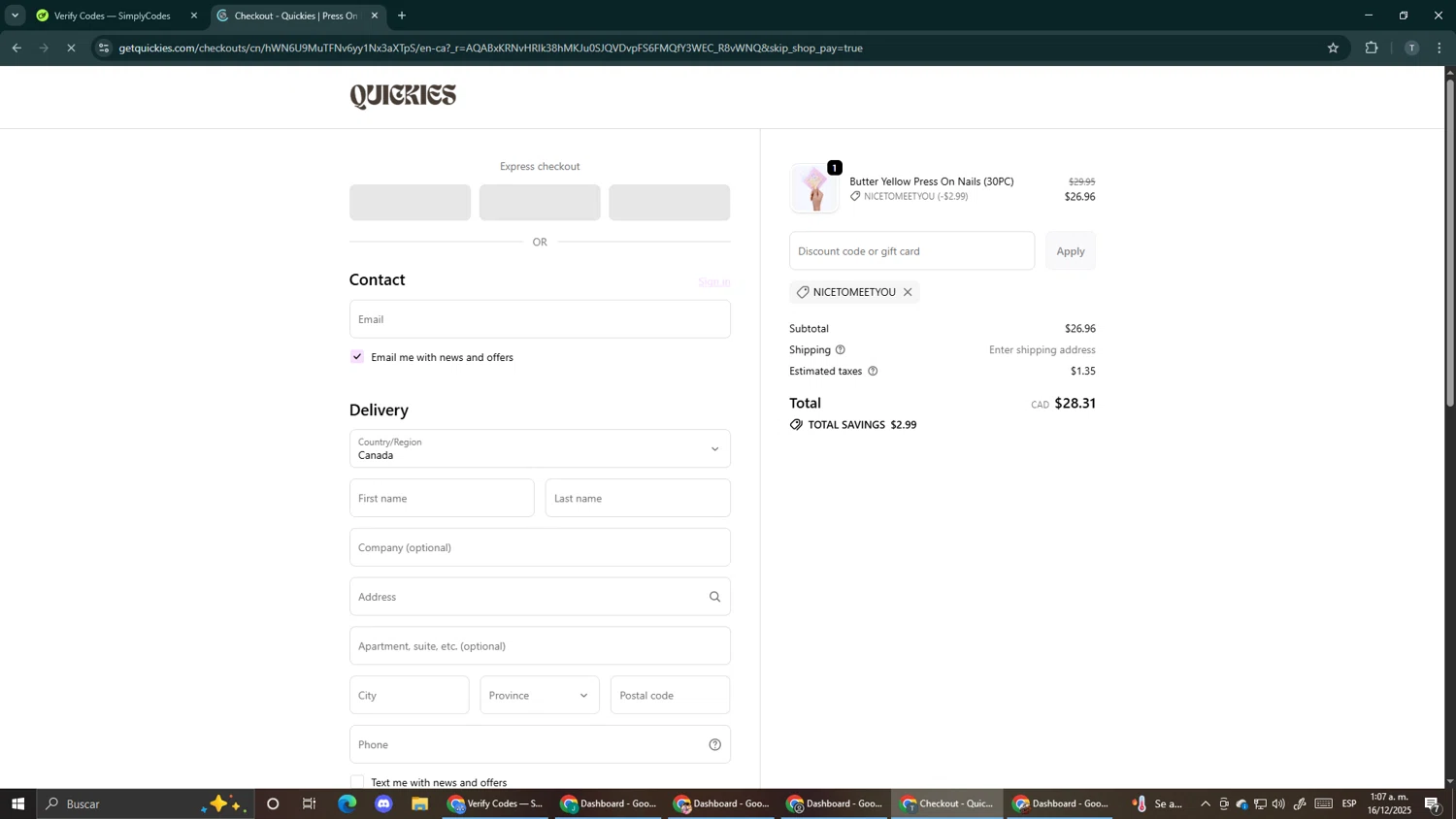Show hidden system tray icons
The height and width of the screenshot is (819, 1456).
1206,803
